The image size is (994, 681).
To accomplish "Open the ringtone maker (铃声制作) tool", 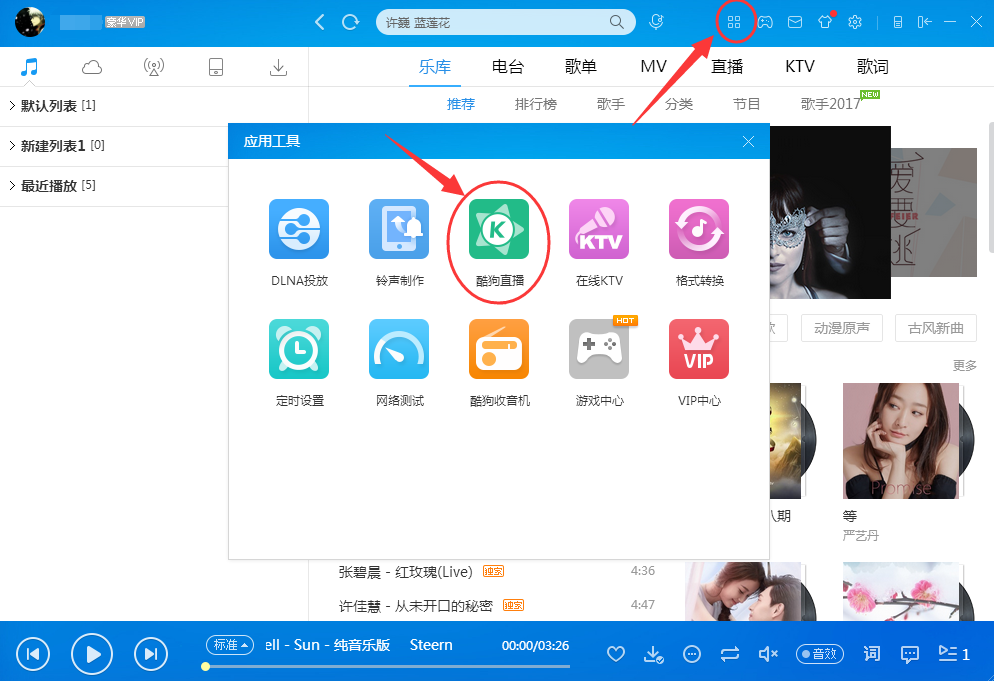I will coord(398,229).
